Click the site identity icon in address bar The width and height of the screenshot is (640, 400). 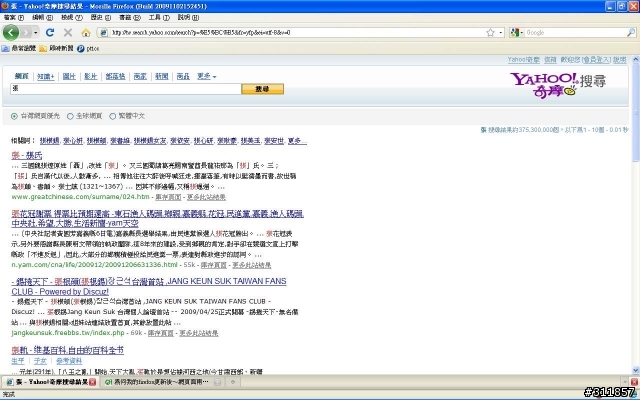pos(104,33)
